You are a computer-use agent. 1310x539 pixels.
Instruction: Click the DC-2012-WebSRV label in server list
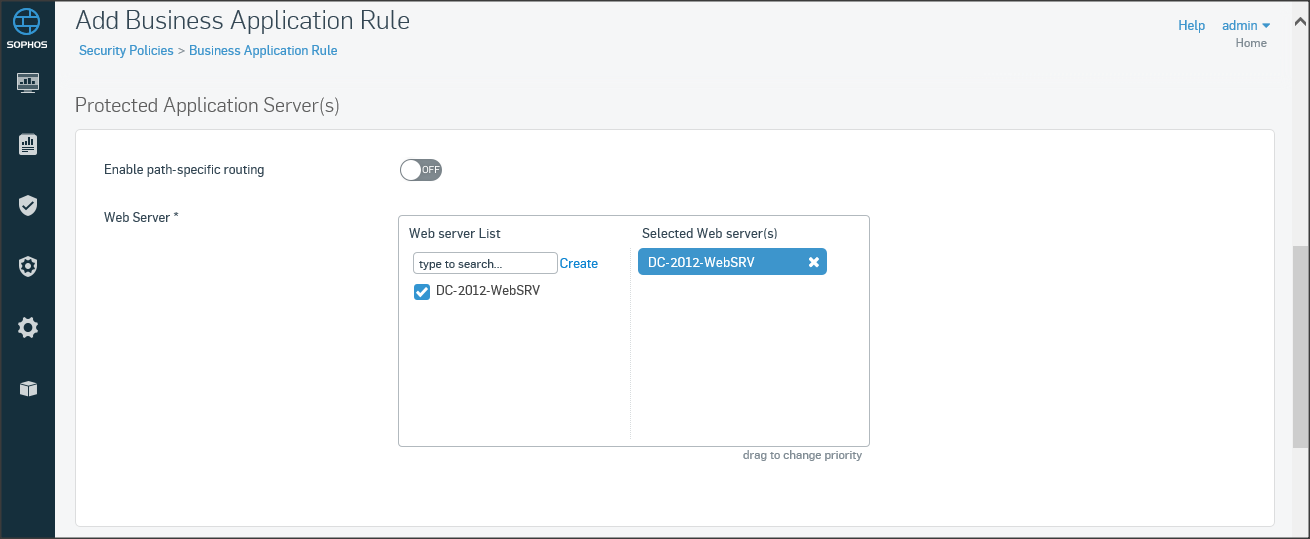488,291
